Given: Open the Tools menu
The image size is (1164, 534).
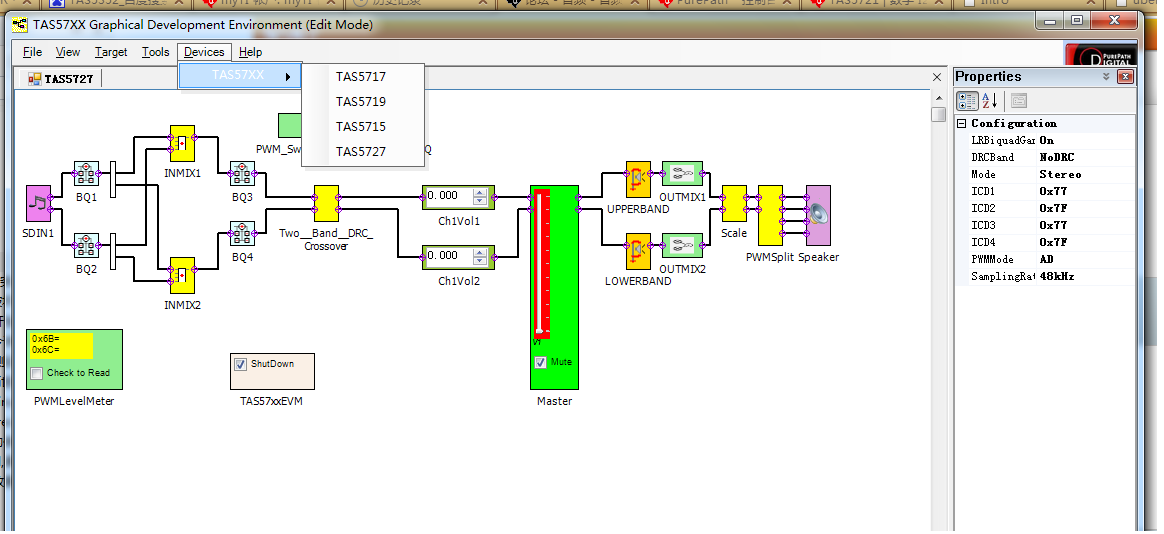Looking at the screenshot, I should (x=156, y=52).
